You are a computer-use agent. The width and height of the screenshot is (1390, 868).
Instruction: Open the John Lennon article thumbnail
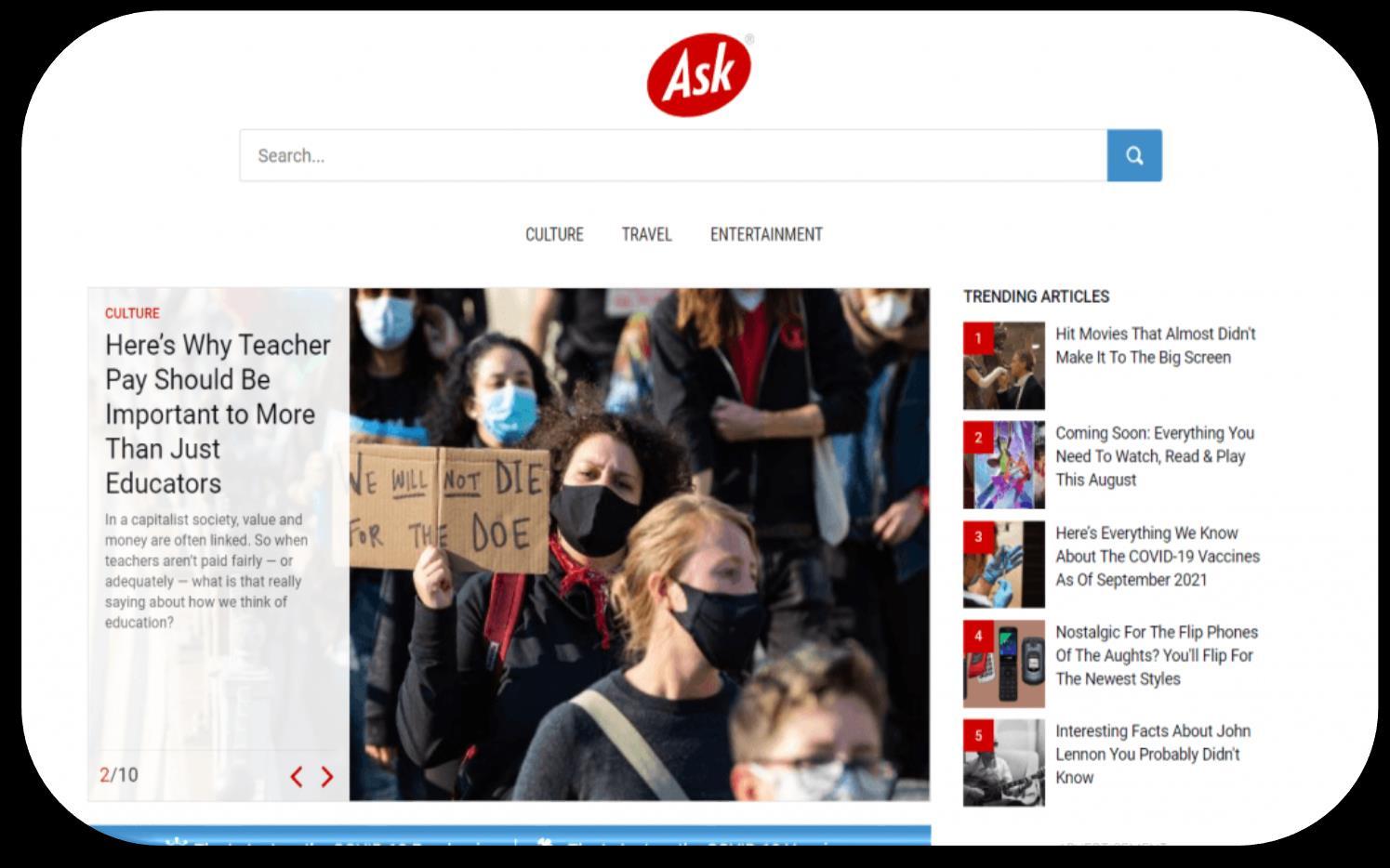[1004, 763]
